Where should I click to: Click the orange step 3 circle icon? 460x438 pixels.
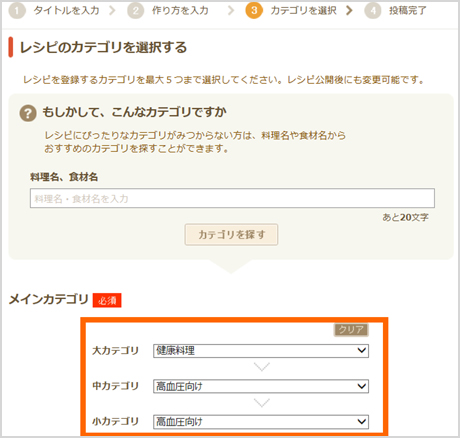(254, 11)
